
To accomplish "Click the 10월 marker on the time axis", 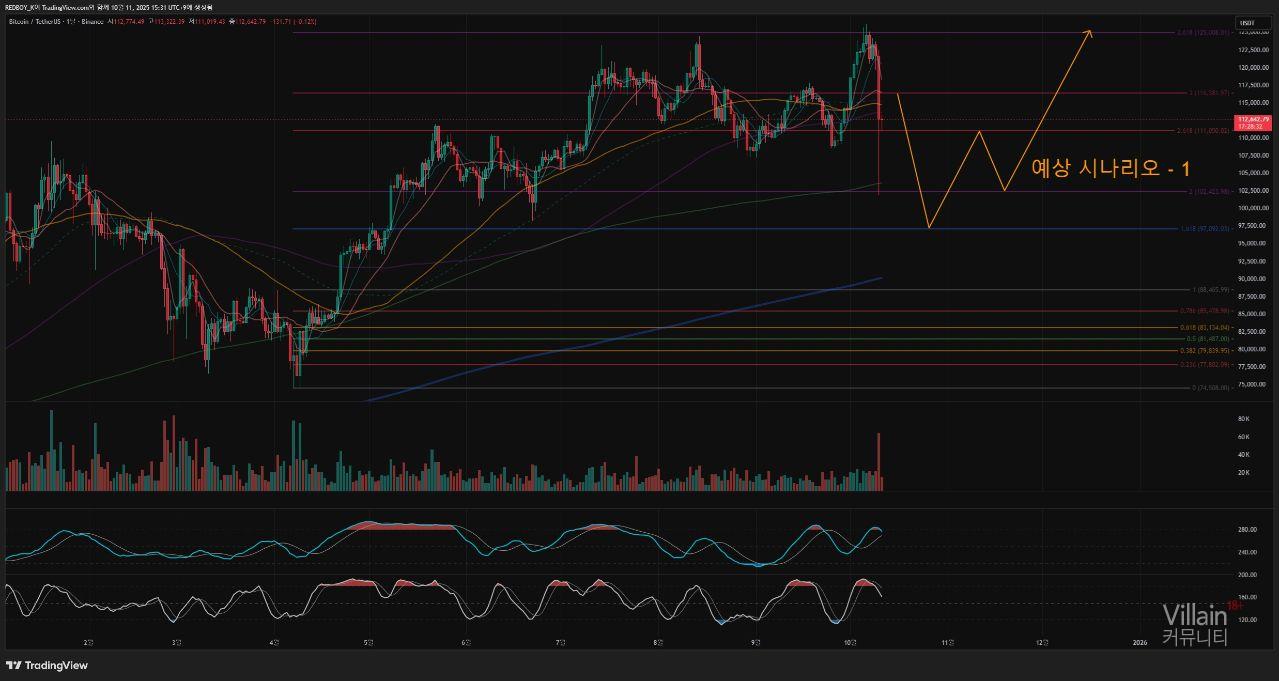I will tap(850, 641).
